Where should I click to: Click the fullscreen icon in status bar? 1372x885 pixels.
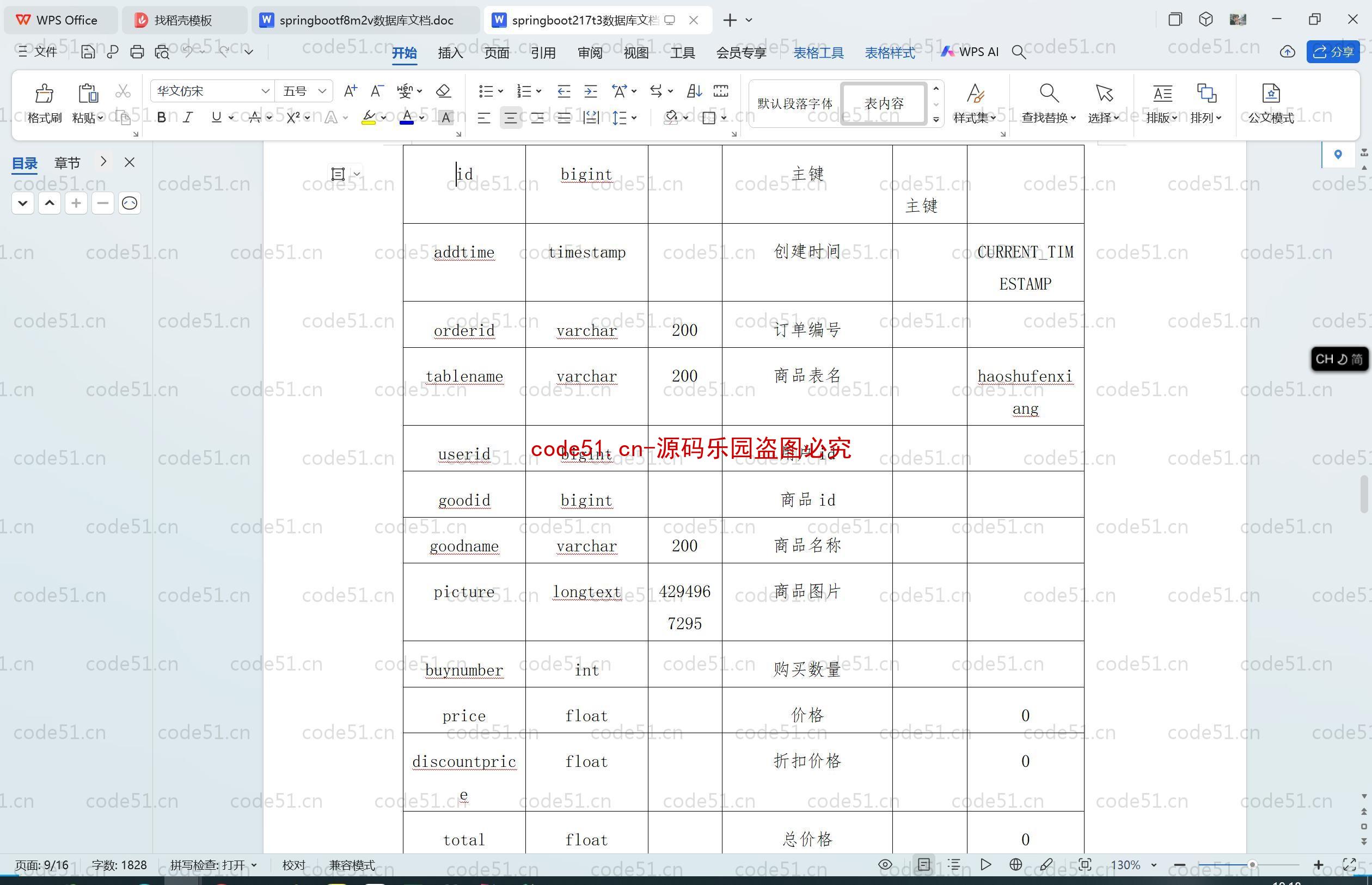point(1349,864)
